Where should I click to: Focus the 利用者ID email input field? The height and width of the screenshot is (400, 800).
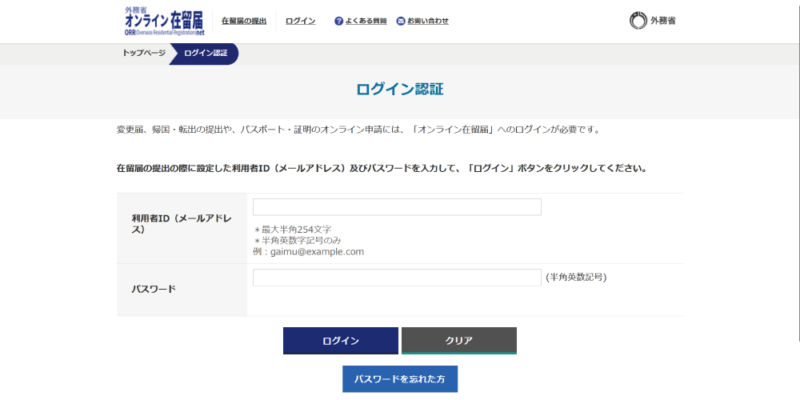[x=397, y=207]
